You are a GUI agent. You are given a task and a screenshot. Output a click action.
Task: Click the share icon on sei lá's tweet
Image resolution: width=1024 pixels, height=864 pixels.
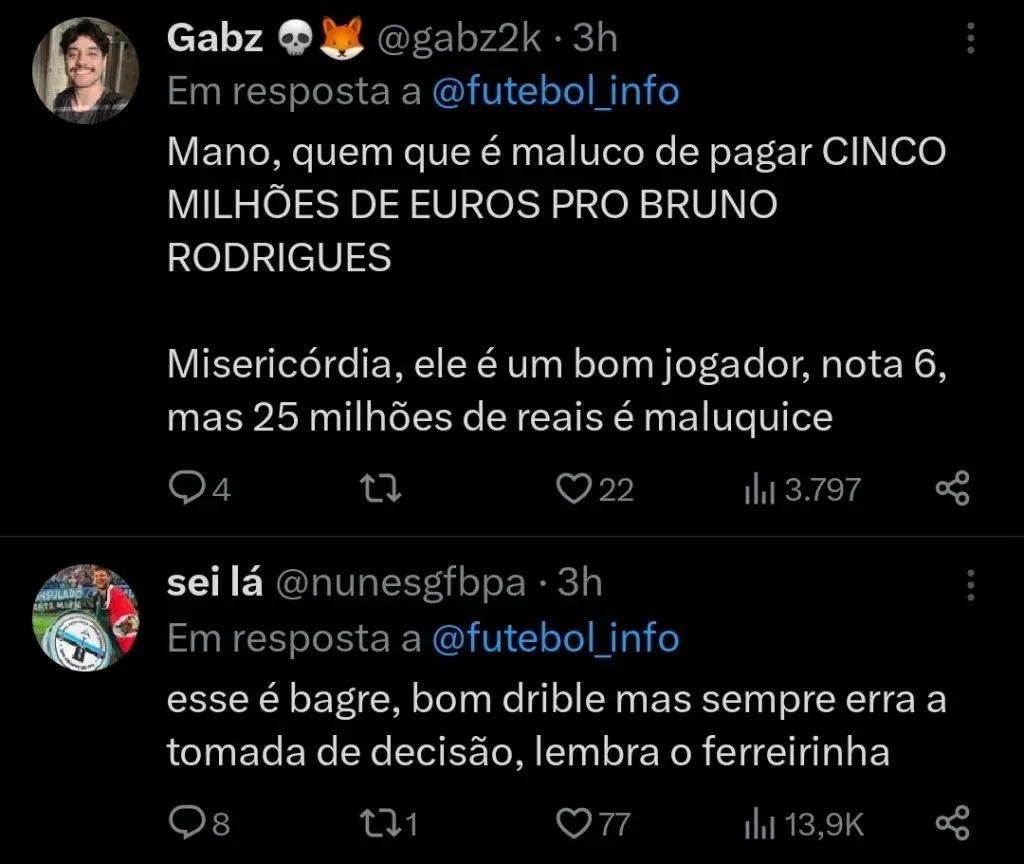point(951,820)
